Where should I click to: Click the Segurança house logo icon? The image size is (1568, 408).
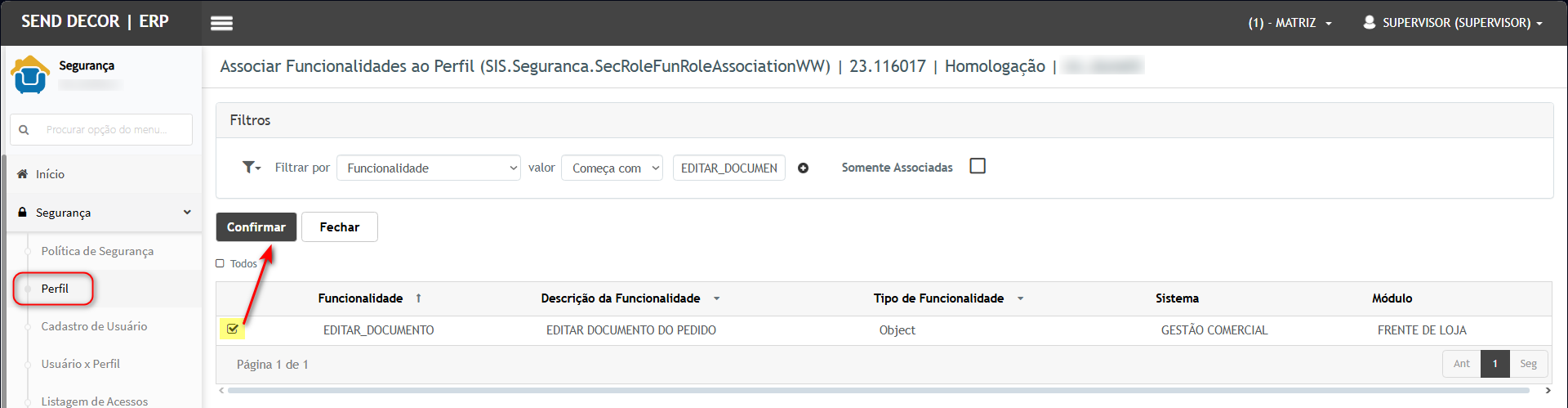(x=30, y=74)
